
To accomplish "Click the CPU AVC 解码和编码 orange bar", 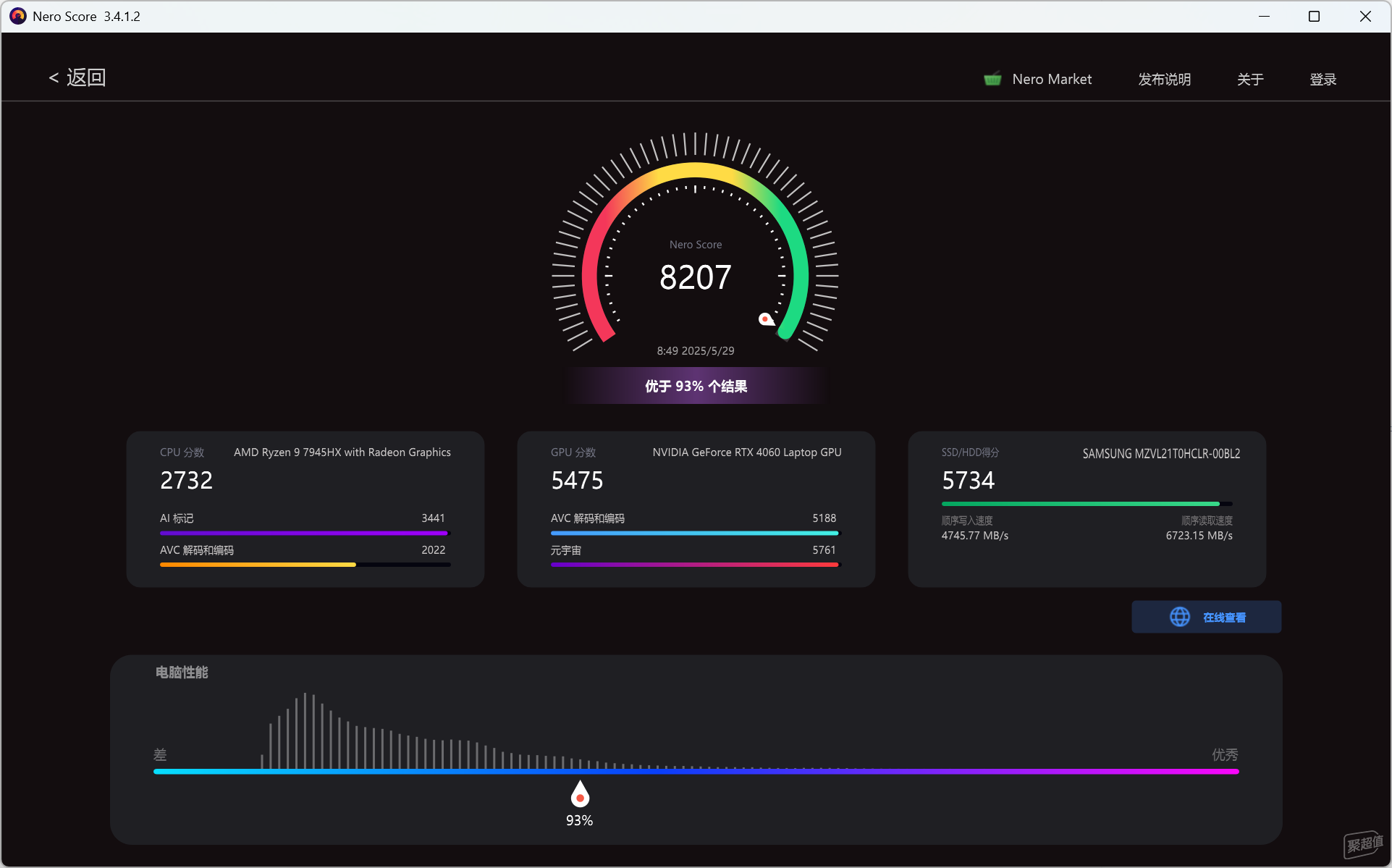I will click(305, 565).
